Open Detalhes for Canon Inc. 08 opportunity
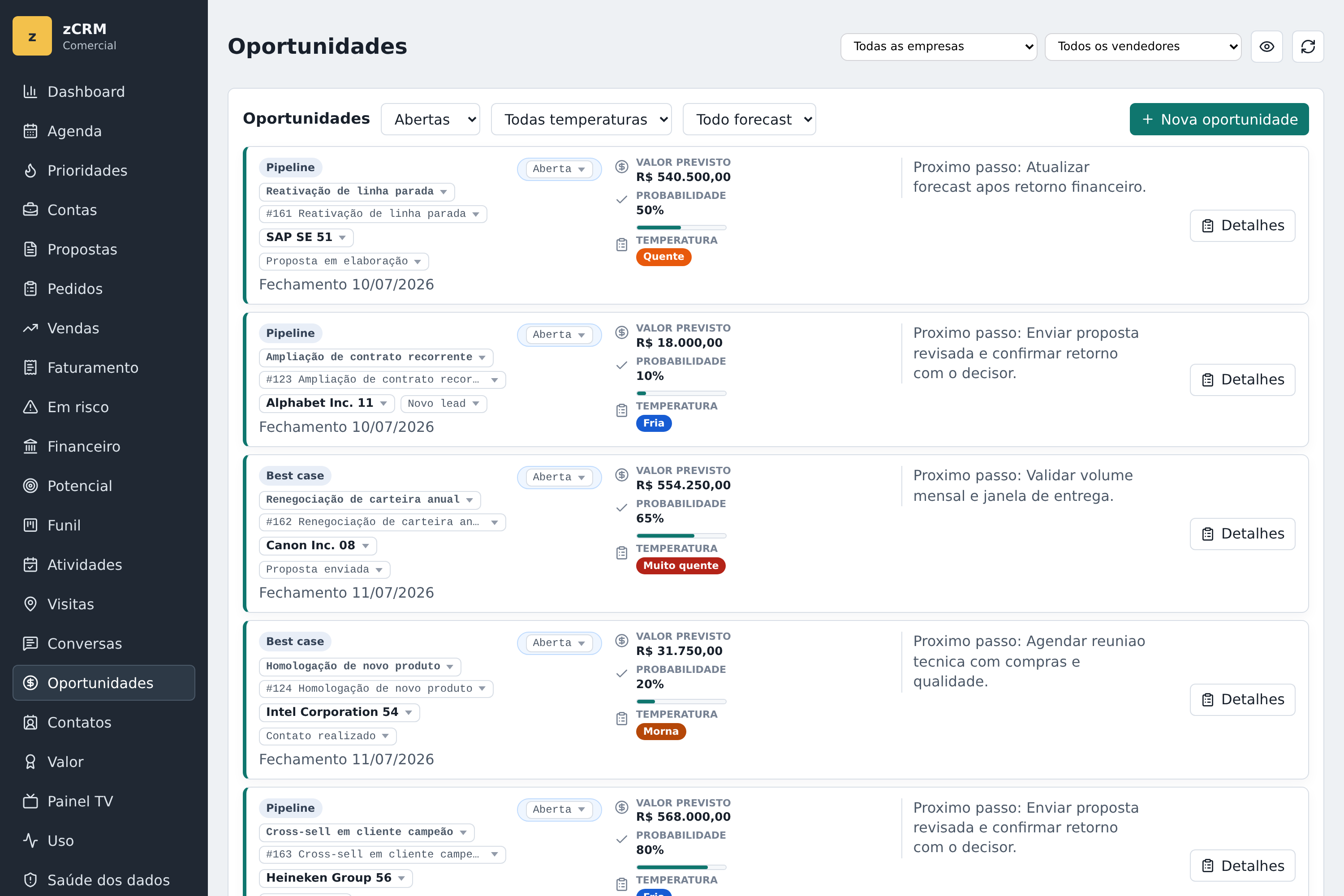 pos(1242,534)
